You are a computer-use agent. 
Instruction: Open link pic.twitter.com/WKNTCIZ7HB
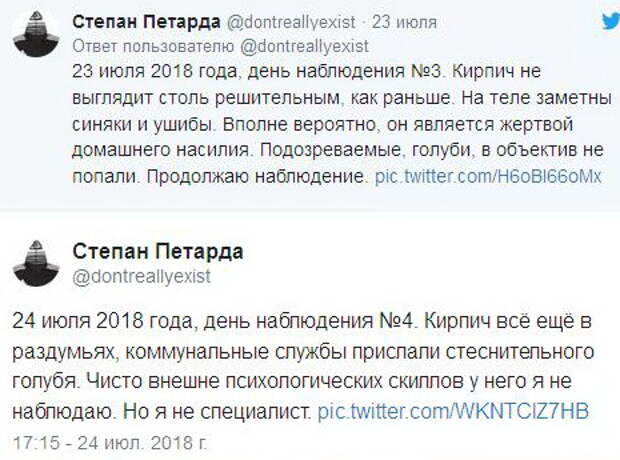tap(453, 411)
